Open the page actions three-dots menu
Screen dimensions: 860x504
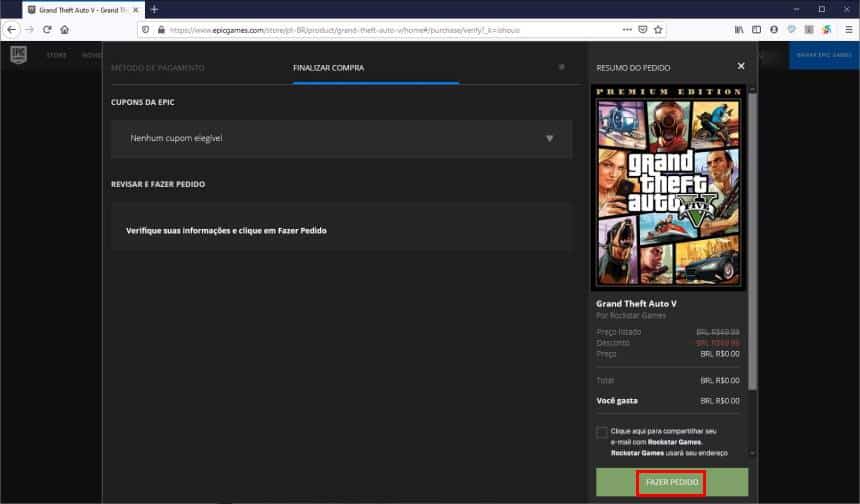[x=627, y=30]
